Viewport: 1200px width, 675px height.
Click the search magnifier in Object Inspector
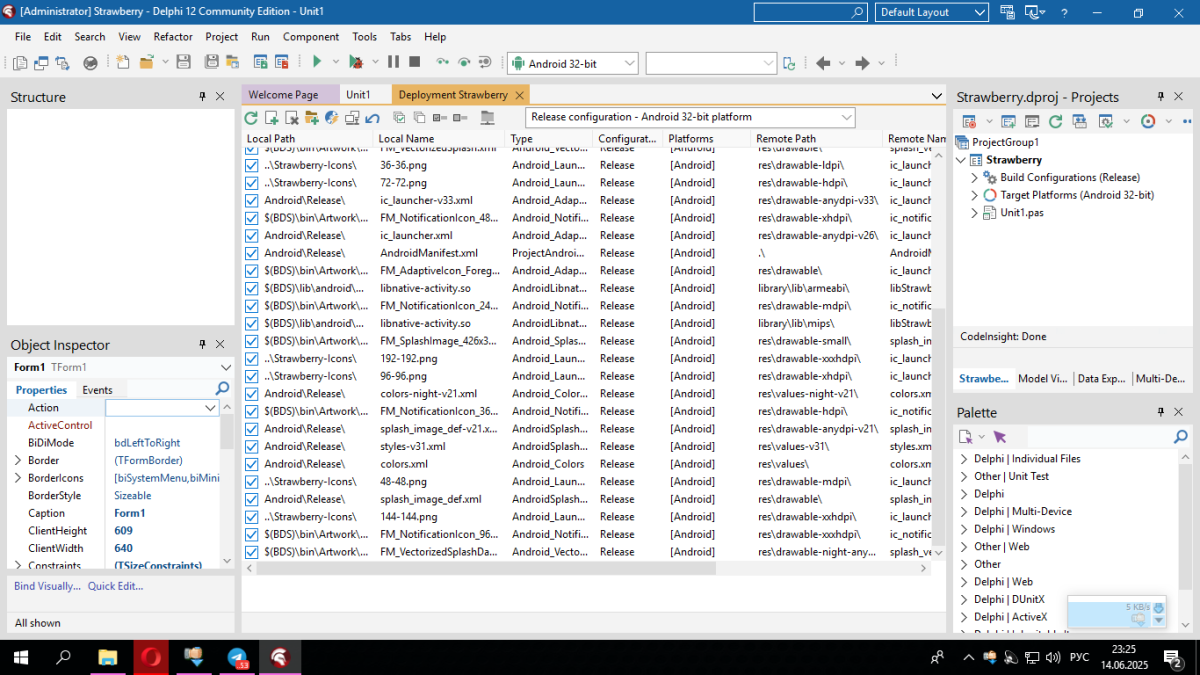tap(223, 388)
